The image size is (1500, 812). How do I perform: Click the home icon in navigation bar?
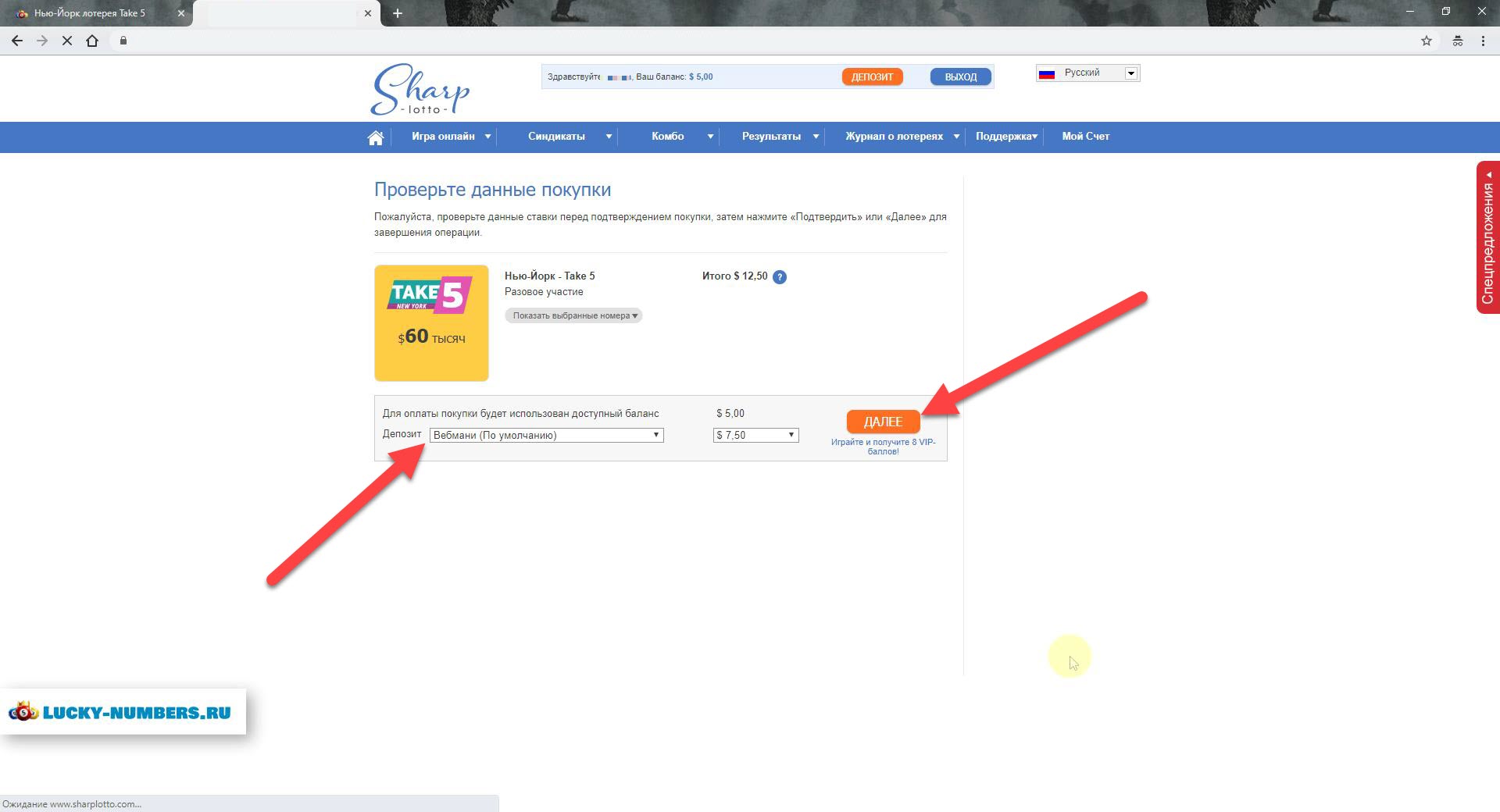(x=376, y=137)
